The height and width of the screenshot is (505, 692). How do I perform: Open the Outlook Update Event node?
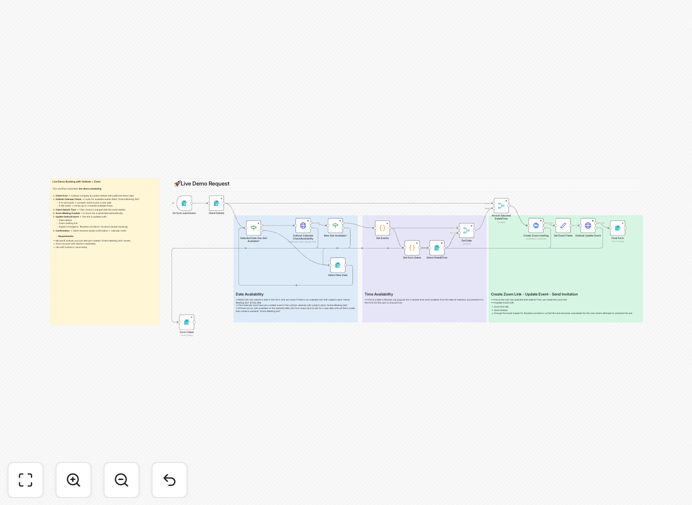[588, 226]
